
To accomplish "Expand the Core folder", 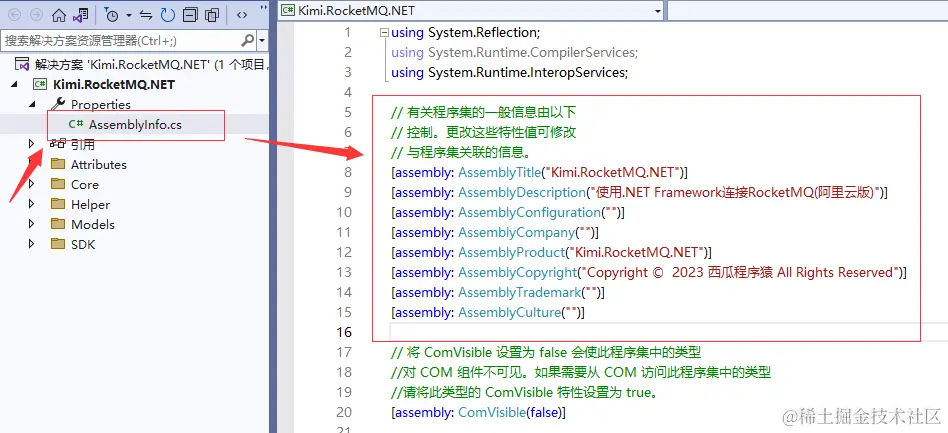I will pos(32,184).
